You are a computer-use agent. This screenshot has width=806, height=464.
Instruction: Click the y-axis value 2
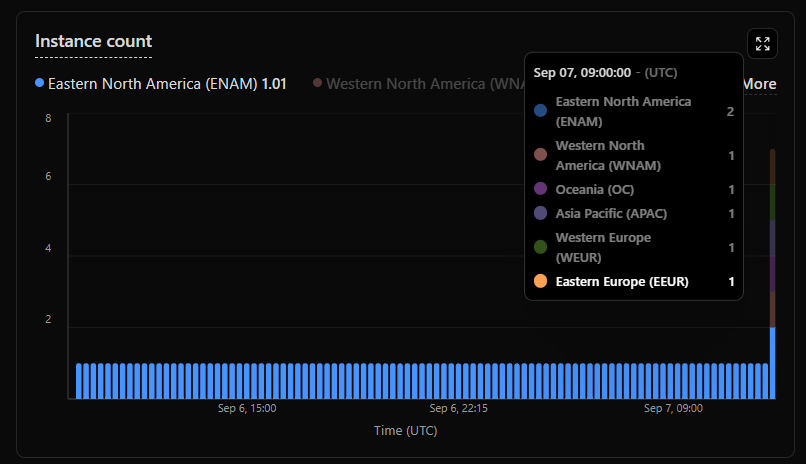[48, 319]
